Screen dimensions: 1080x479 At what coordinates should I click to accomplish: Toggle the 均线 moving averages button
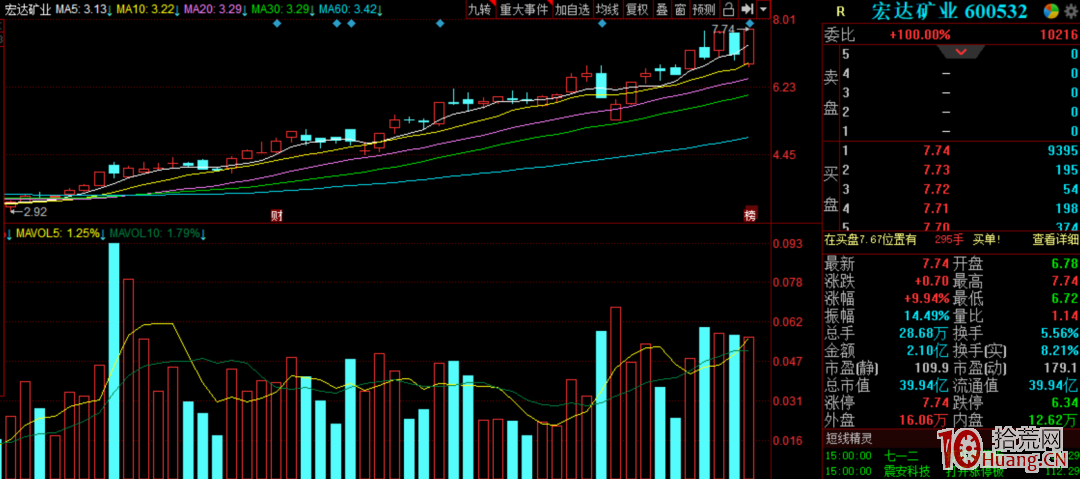click(x=608, y=10)
